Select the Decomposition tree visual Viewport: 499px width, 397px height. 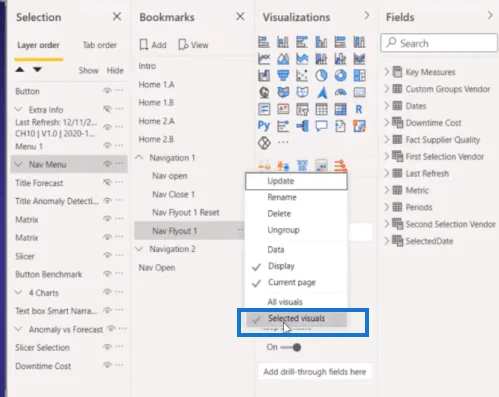click(302, 126)
